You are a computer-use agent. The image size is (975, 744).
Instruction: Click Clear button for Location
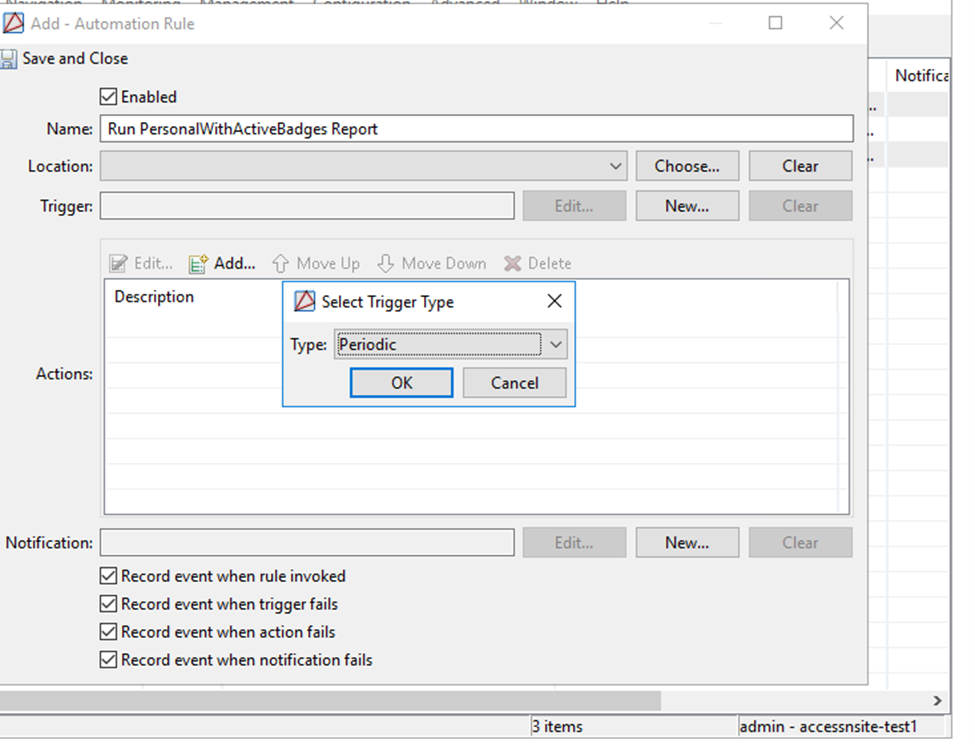pos(800,166)
